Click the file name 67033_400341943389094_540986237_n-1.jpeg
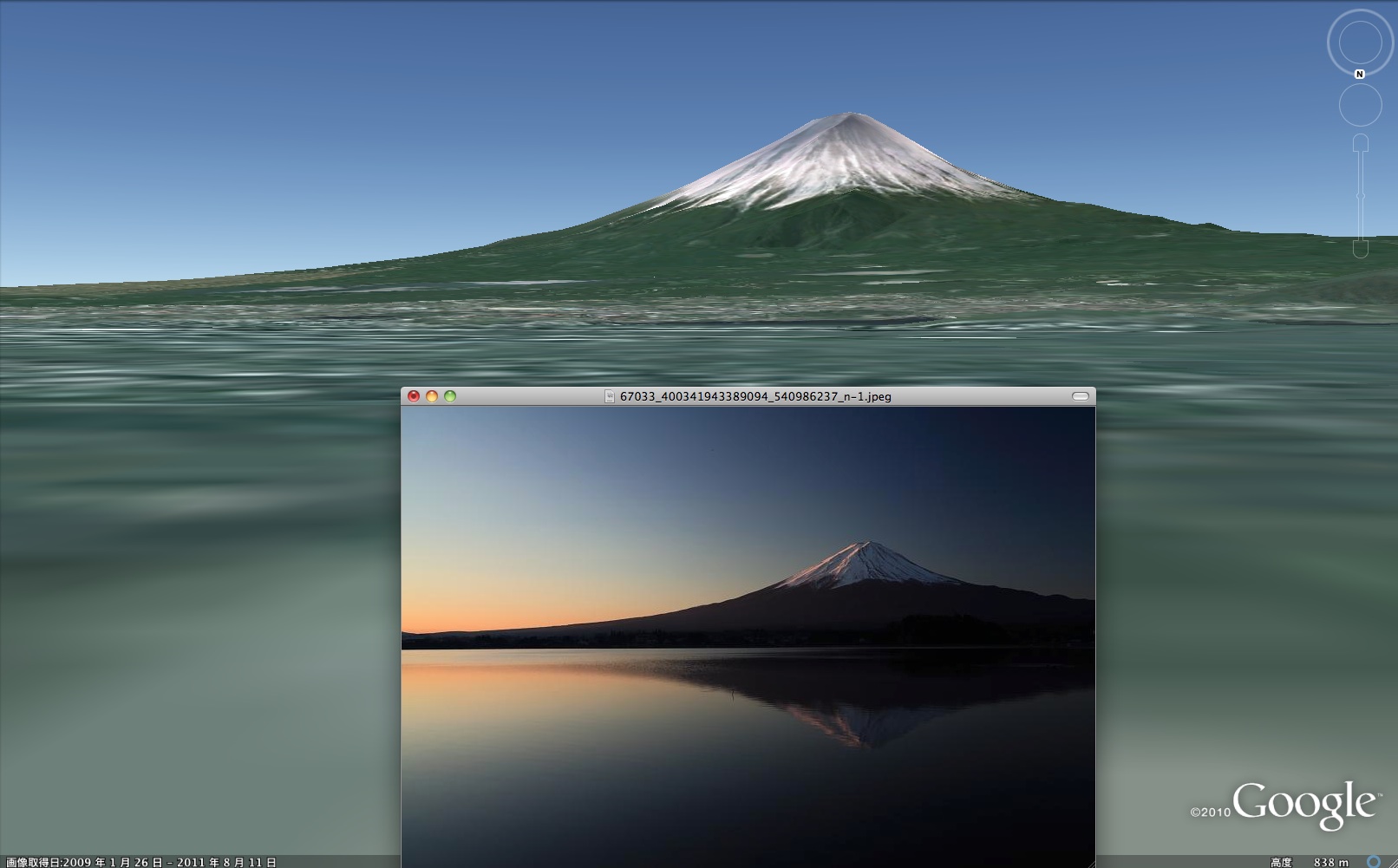This screenshot has height=868, width=1398. click(755, 396)
